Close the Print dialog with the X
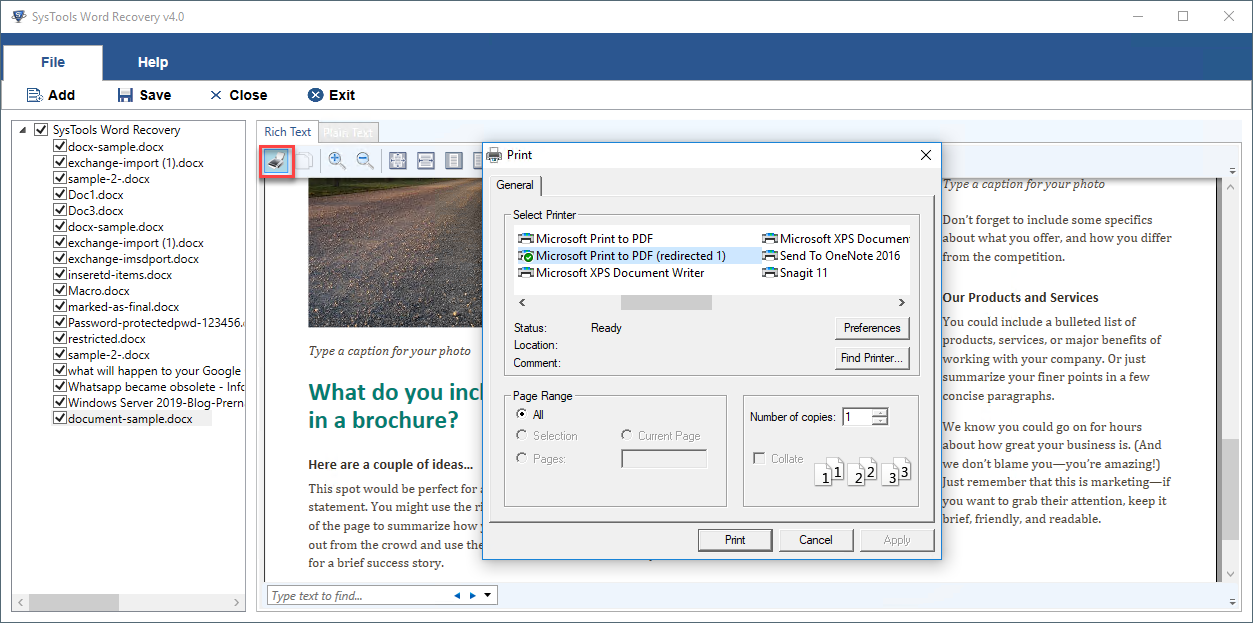1253x623 pixels. [926, 155]
